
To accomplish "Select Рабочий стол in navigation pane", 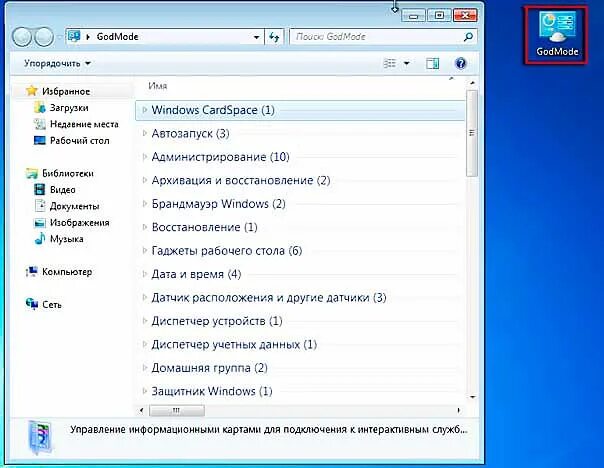I will coord(79,141).
